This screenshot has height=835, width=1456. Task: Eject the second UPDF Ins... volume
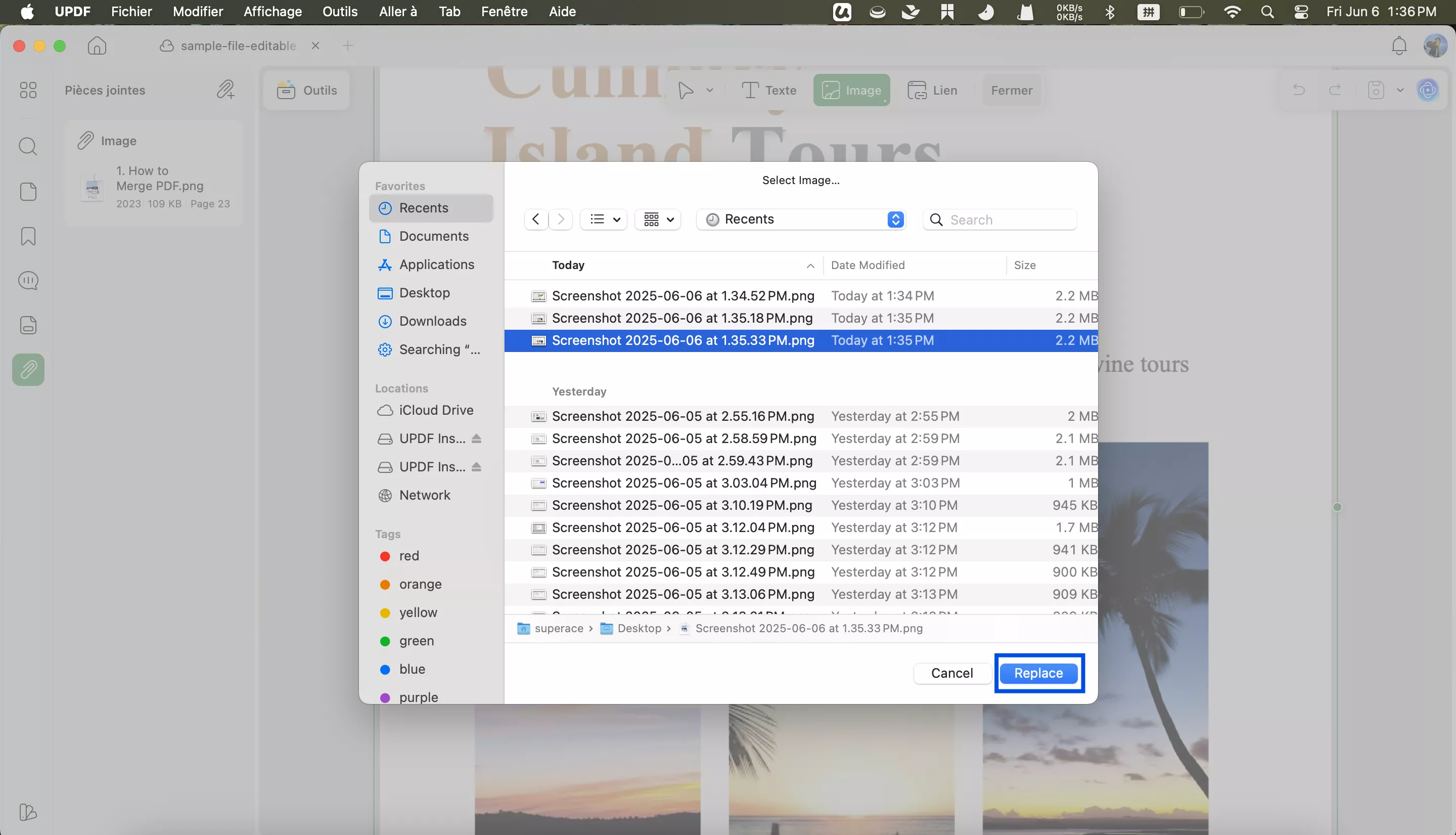coord(476,467)
